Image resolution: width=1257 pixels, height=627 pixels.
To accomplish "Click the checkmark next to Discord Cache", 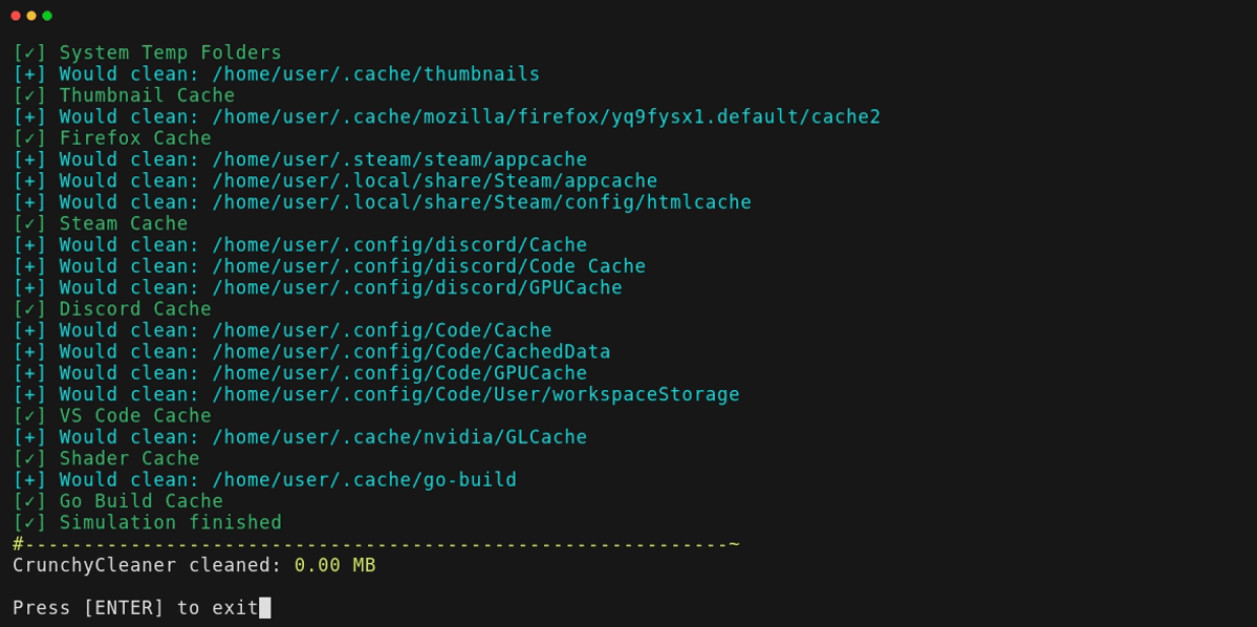I will 29,309.
